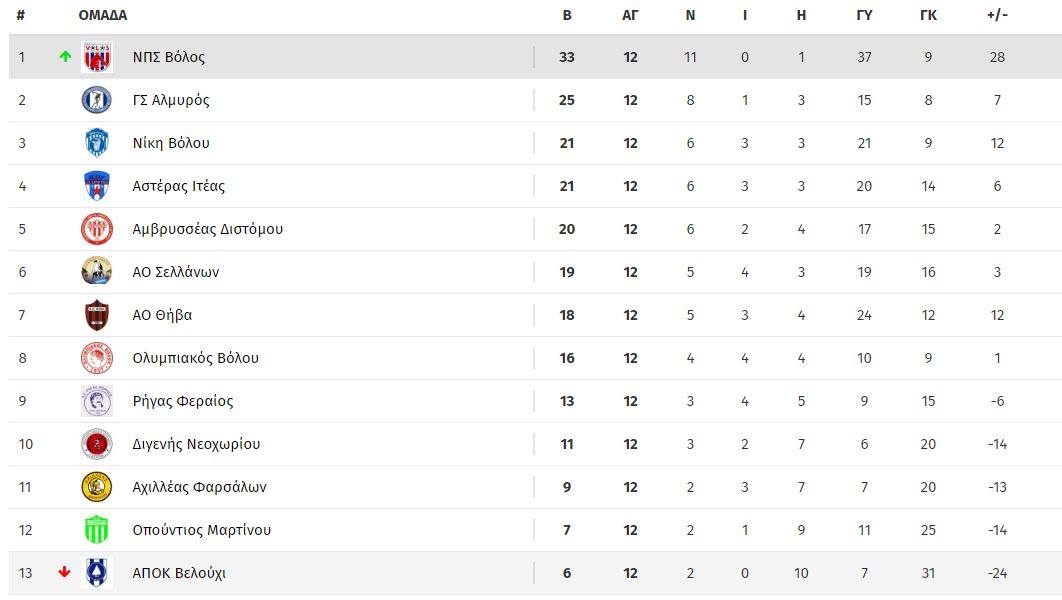Sort by the Β points column header
The width and height of the screenshot is (1062, 600).
point(567,15)
